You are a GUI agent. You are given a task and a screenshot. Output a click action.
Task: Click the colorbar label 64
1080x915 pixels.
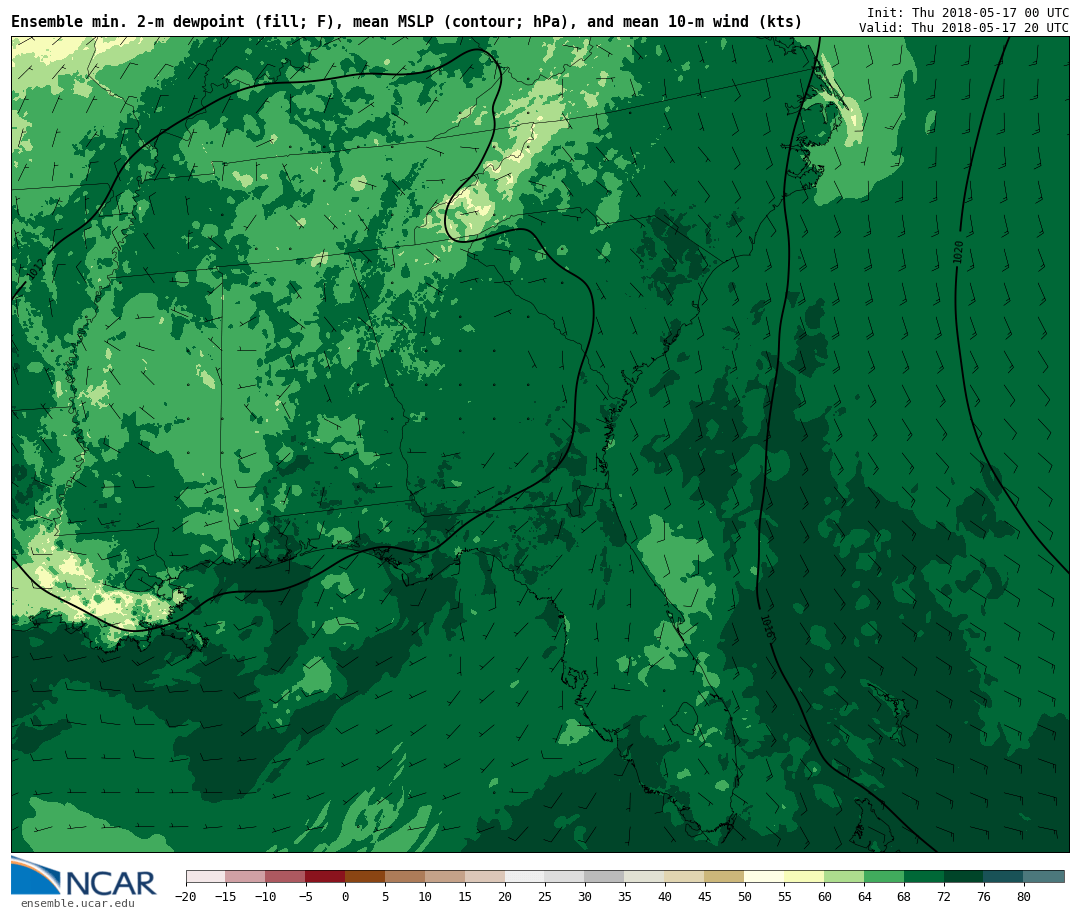tap(864, 896)
